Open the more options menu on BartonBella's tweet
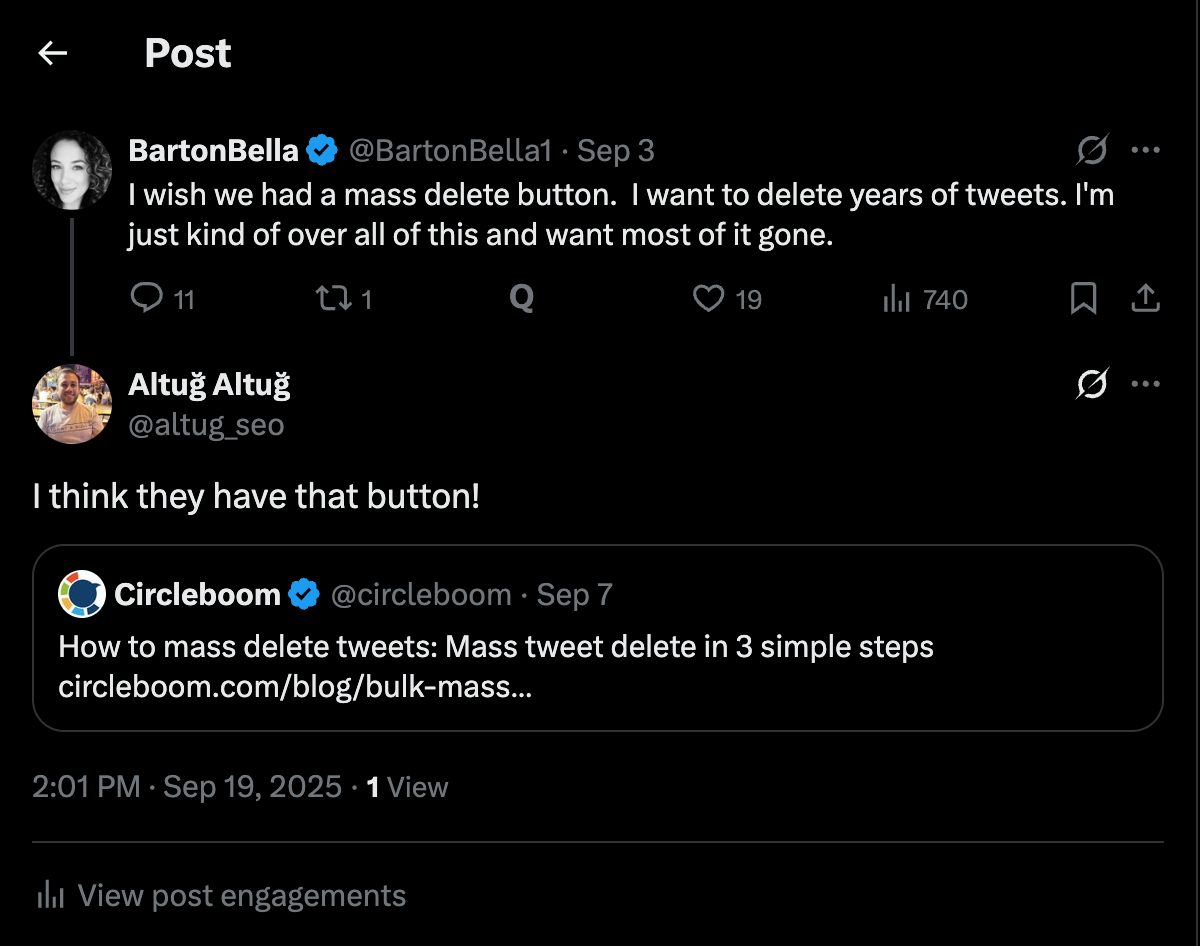The height and width of the screenshot is (946, 1200). tap(1144, 150)
